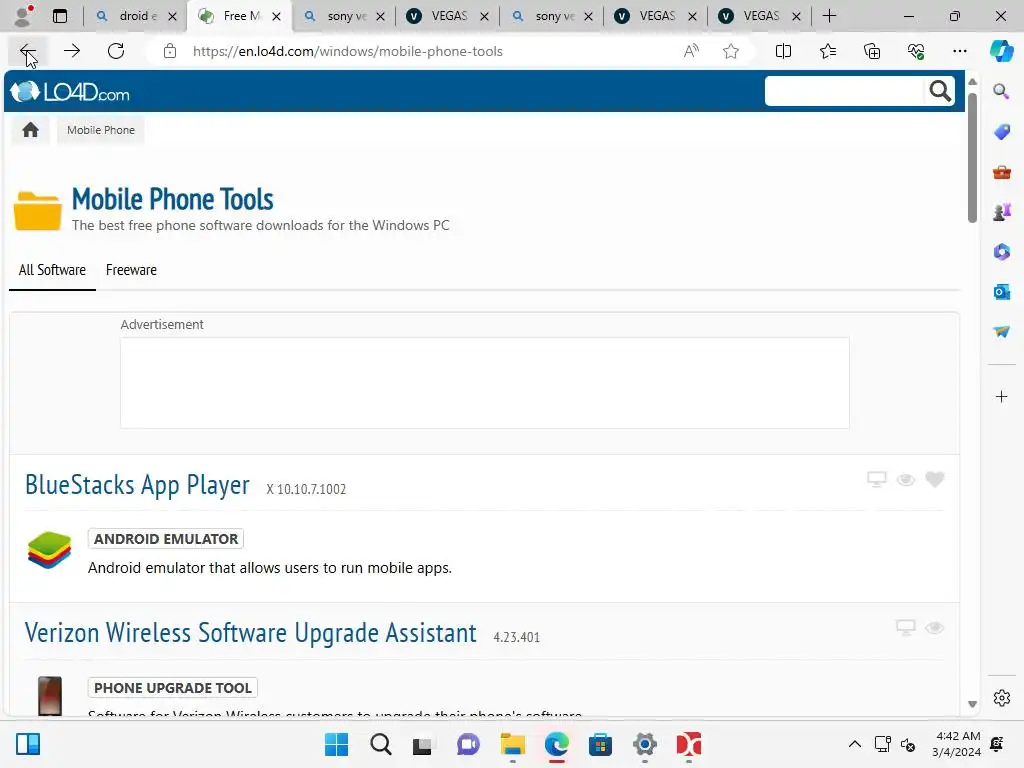Open Settings and more ellipsis menu
Viewport: 1024px width, 768px height.
[x=959, y=51]
